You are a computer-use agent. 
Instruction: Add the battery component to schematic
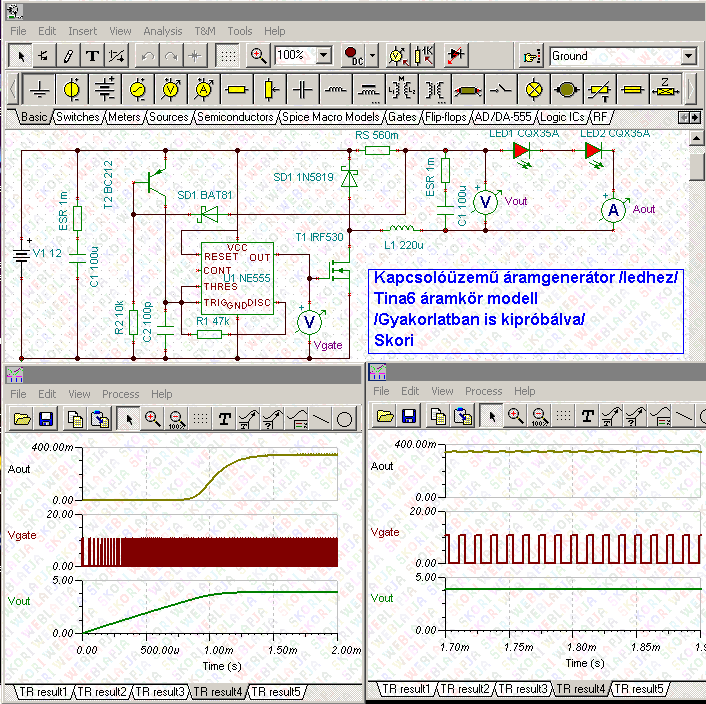(x=105, y=90)
